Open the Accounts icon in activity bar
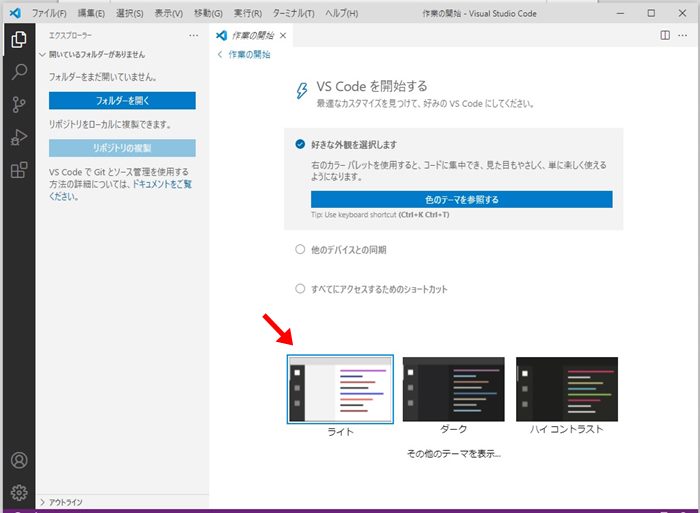This screenshot has width=700, height=513. coord(19,460)
